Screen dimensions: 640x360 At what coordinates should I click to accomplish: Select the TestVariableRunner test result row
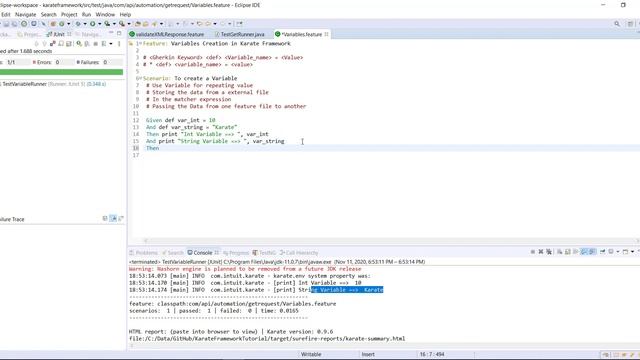point(53,84)
